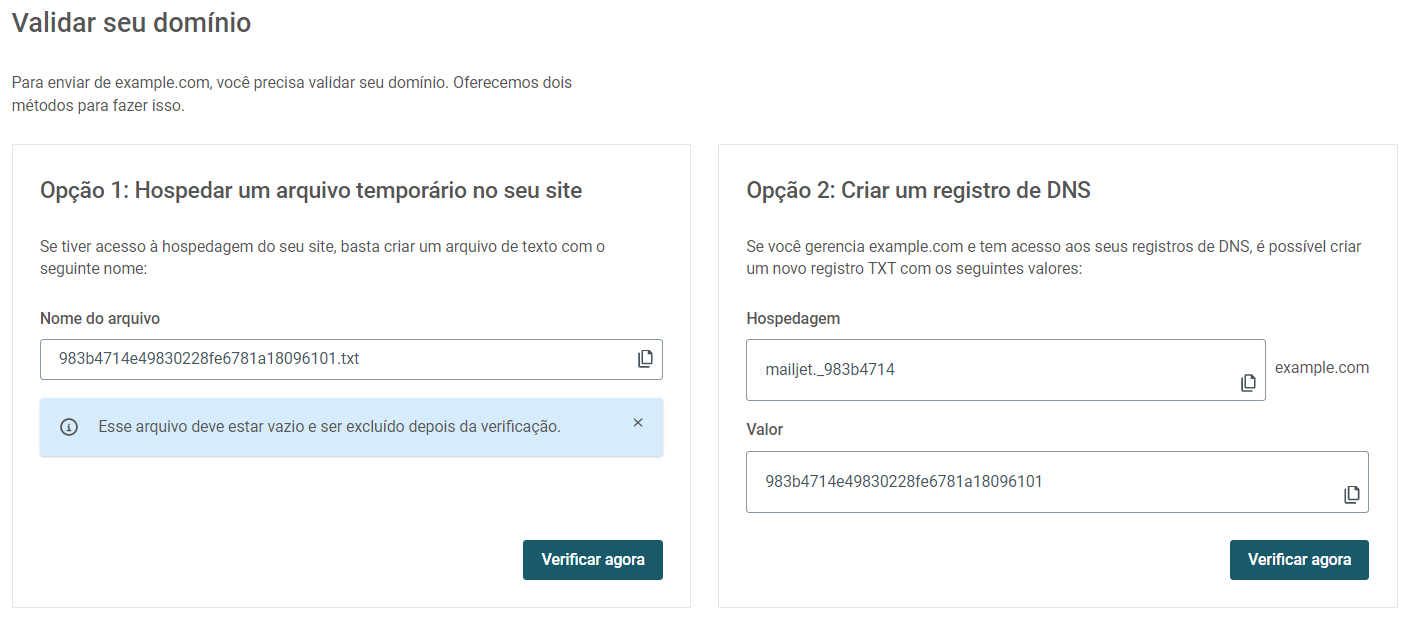Click the Validar seu domínio page heading
1409x622 pixels.
[131, 23]
